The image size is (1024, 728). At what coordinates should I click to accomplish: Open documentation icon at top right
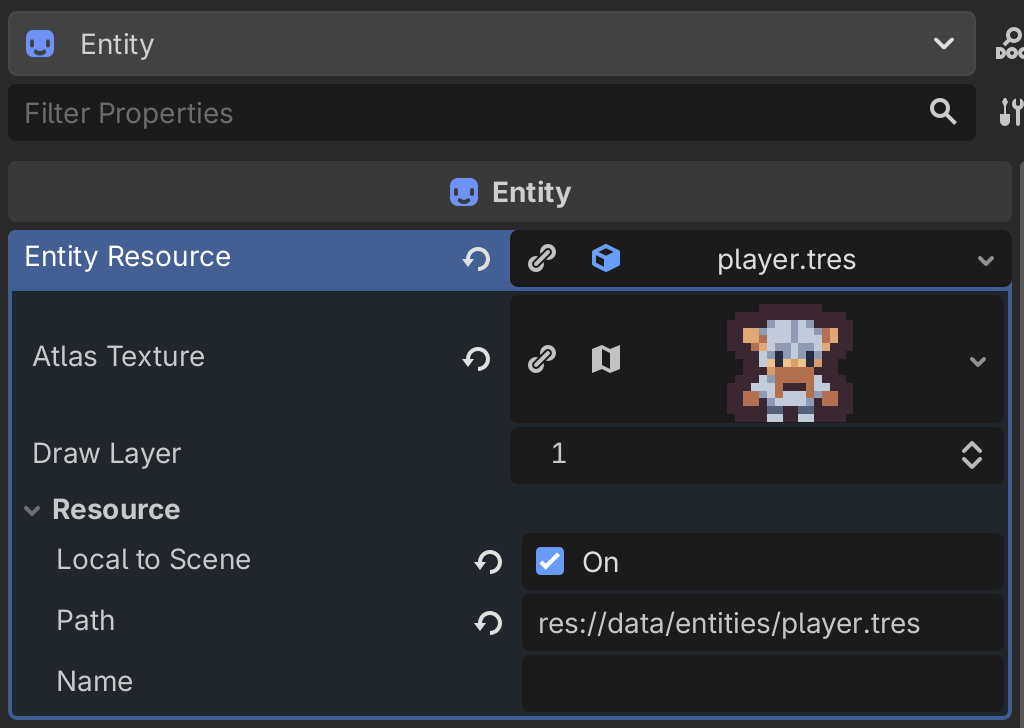1010,44
